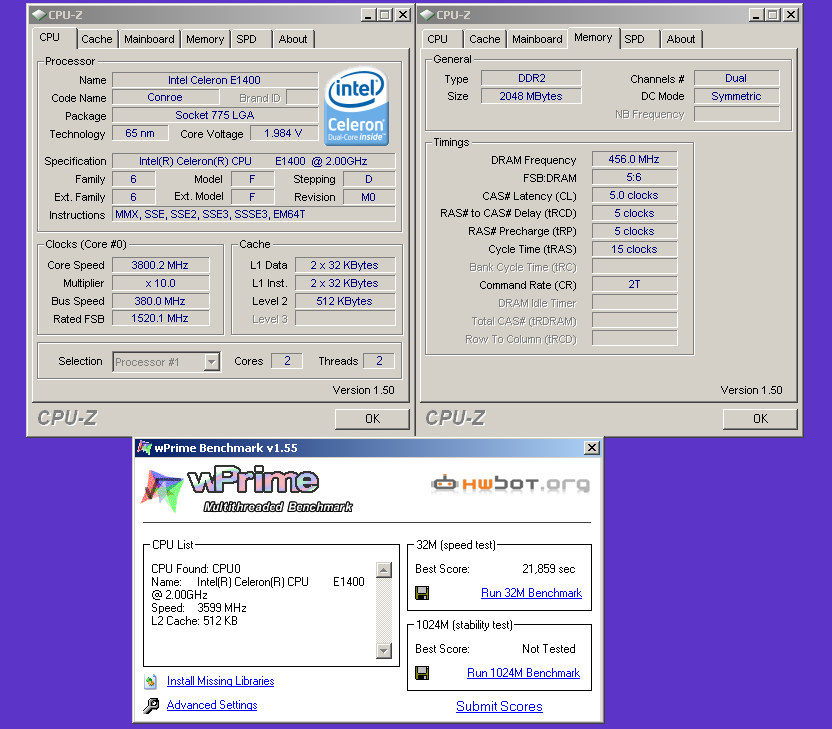Click the Level 2 cache value 512 KBytes
Screen dimensions: 832x729
pyautogui.click(x=345, y=301)
